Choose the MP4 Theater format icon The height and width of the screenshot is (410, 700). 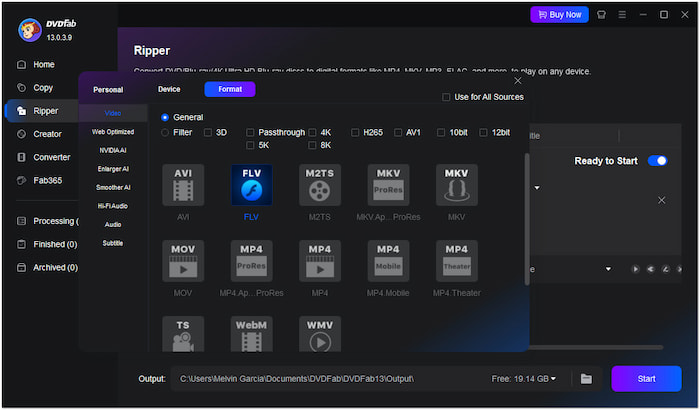coord(456,261)
